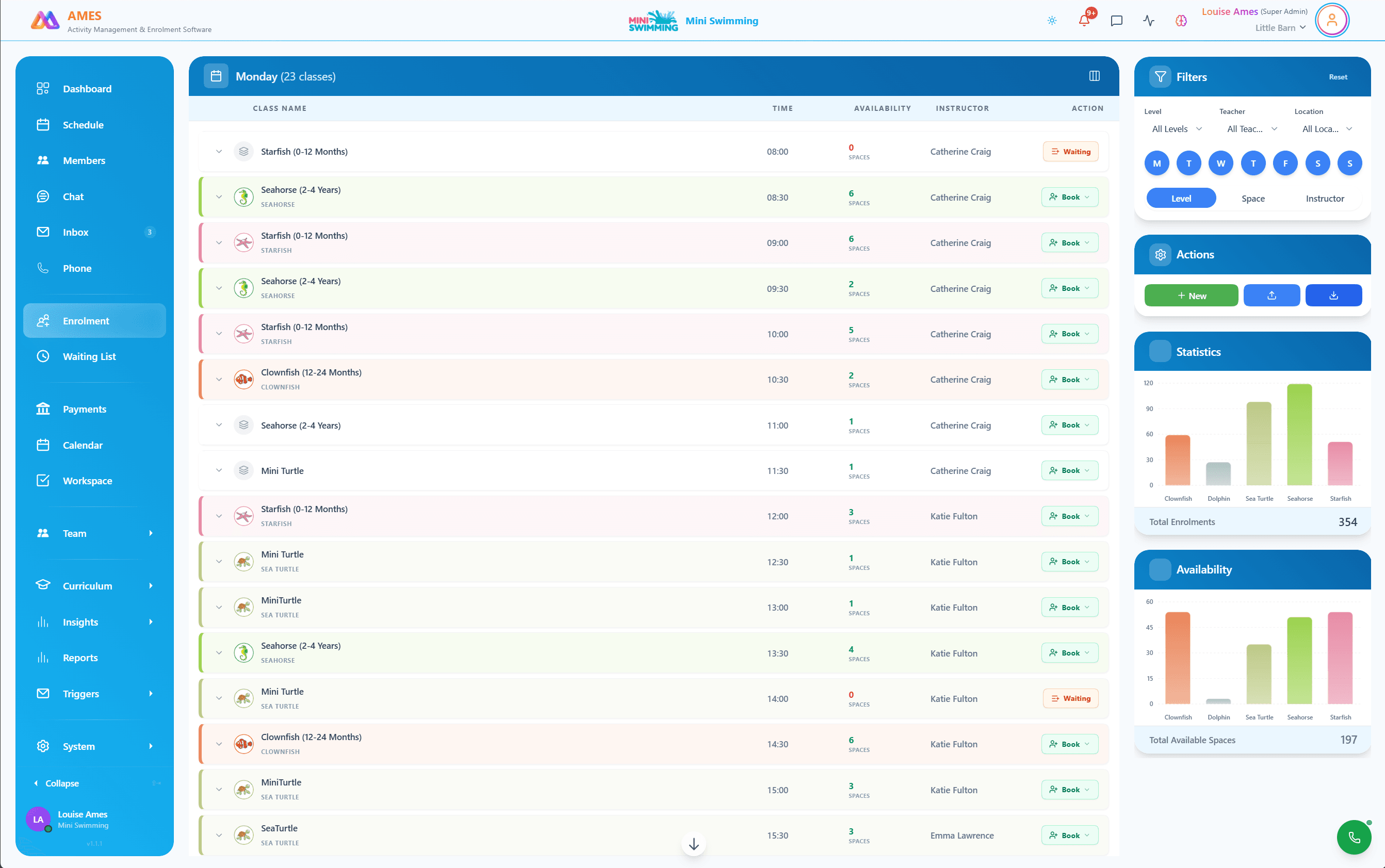
Task: Expand the Starfish 08:00 class row
Action: pyautogui.click(x=219, y=152)
